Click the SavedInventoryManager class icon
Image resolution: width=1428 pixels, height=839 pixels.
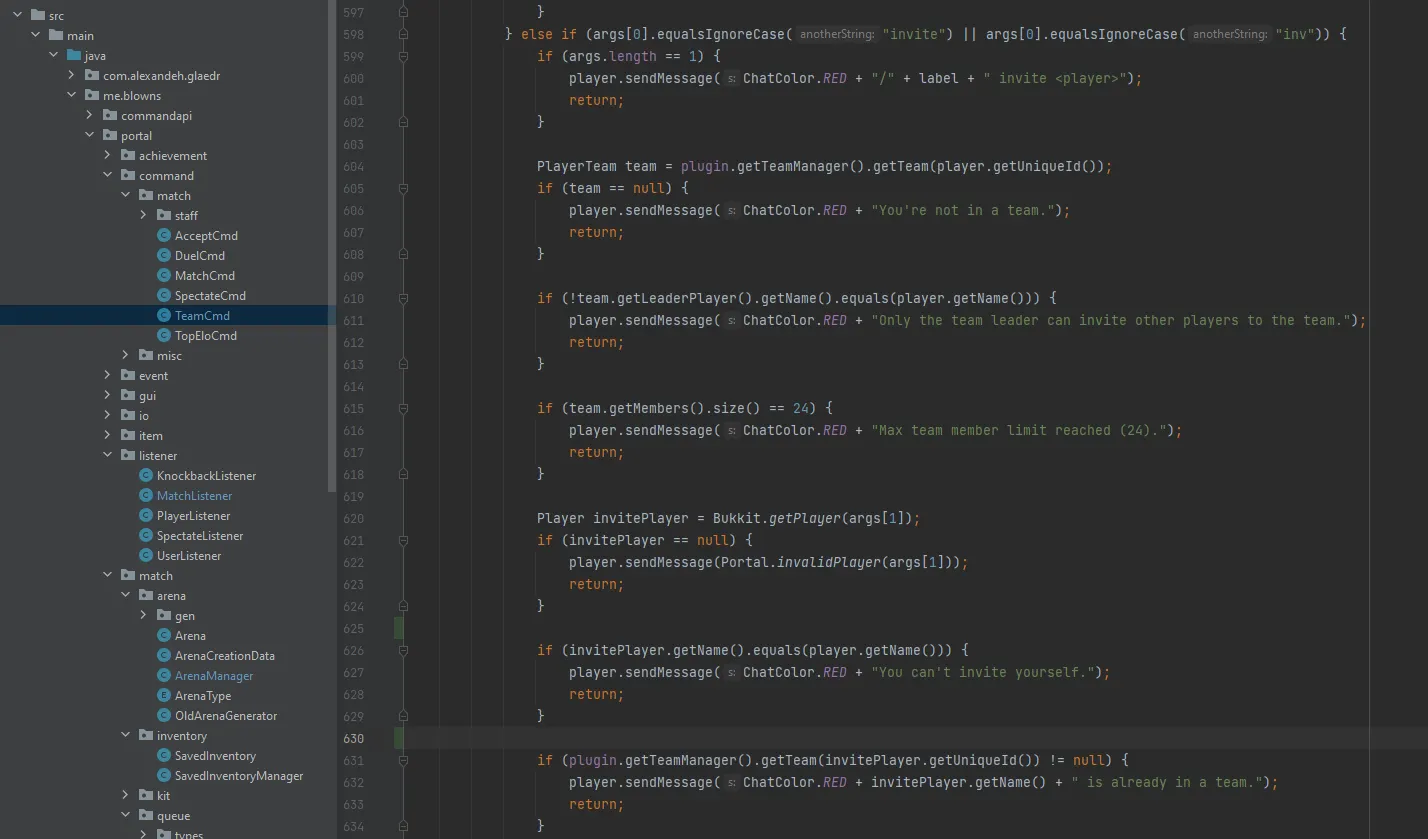tap(165, 776)
